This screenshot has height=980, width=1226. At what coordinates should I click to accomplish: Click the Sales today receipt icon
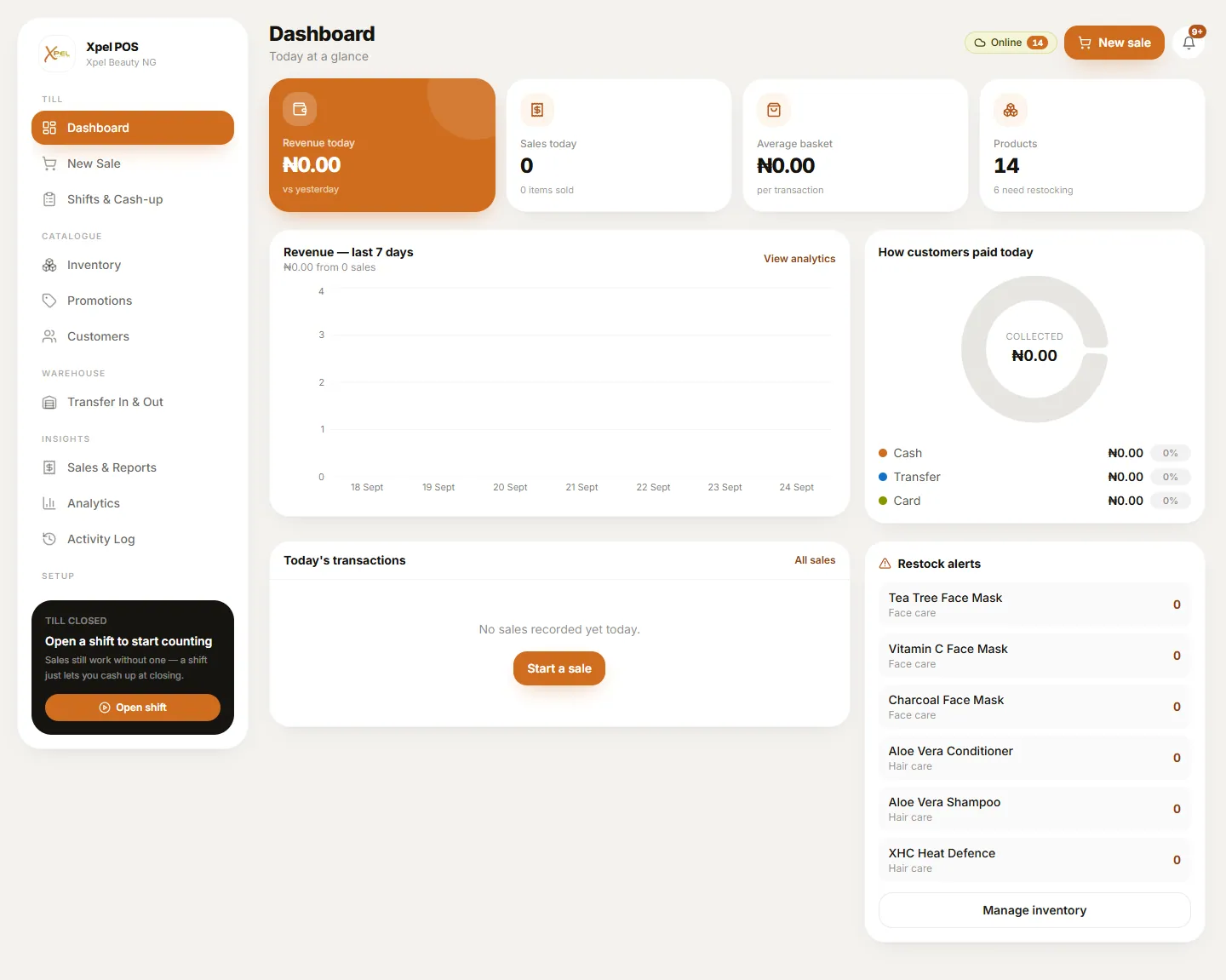537,110
